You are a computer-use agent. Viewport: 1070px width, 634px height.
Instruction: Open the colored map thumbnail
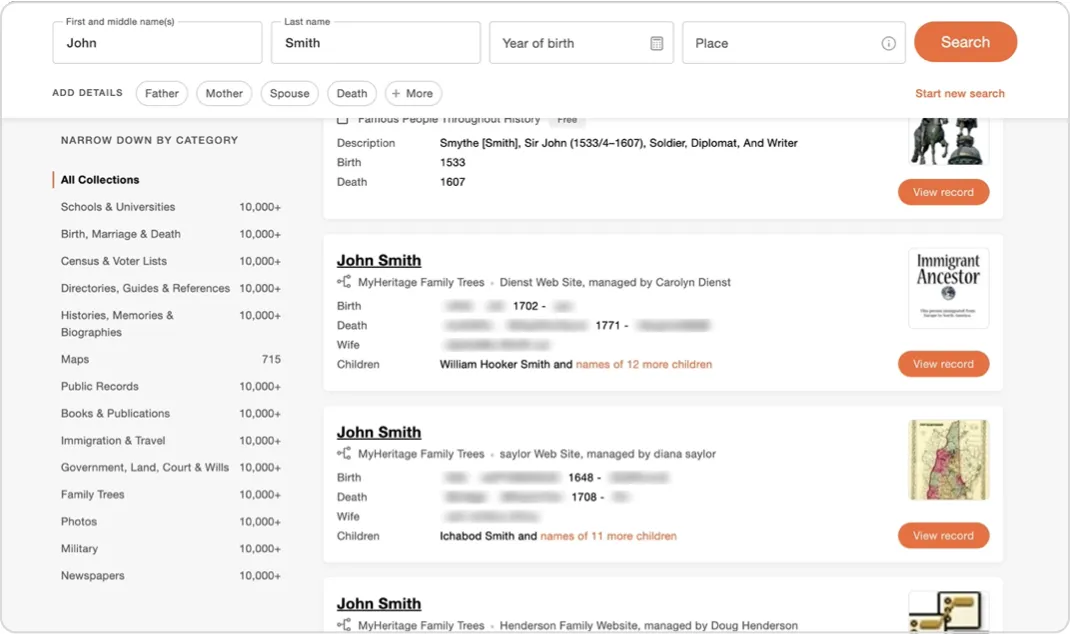click(x=949, y=460)
